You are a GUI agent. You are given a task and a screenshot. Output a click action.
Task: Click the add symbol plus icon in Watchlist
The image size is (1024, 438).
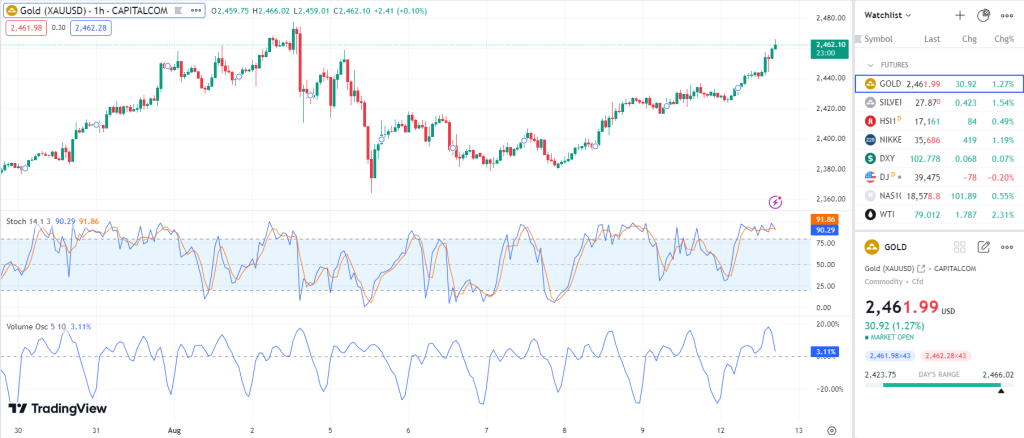(960, 16)
